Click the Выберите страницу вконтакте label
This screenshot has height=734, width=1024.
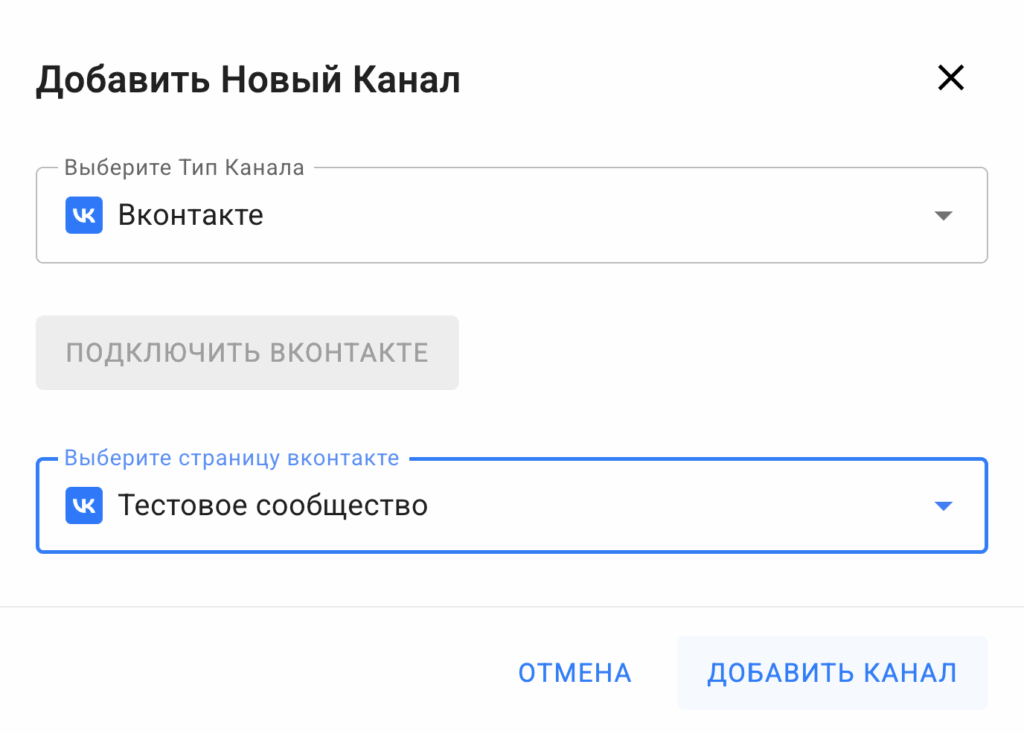[231, 459]
